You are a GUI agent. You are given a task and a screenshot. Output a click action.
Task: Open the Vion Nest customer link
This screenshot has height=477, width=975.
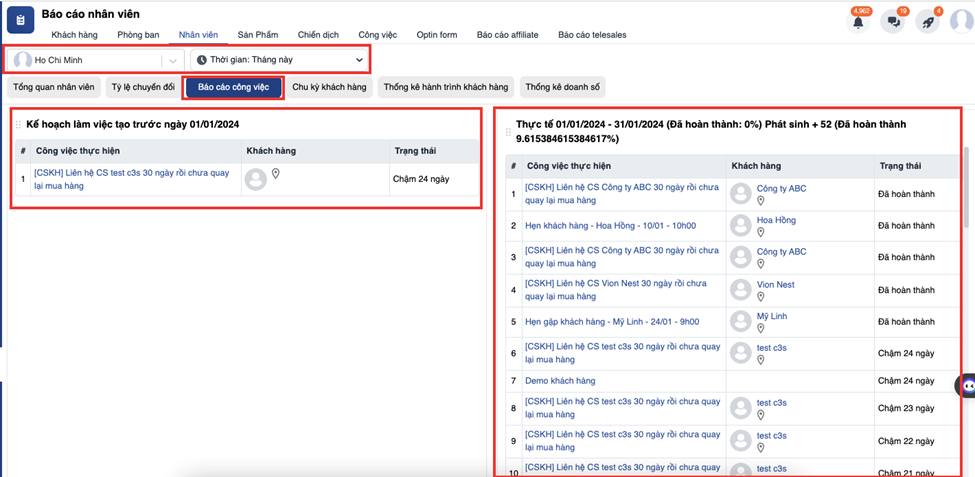[x=775, y=285]
